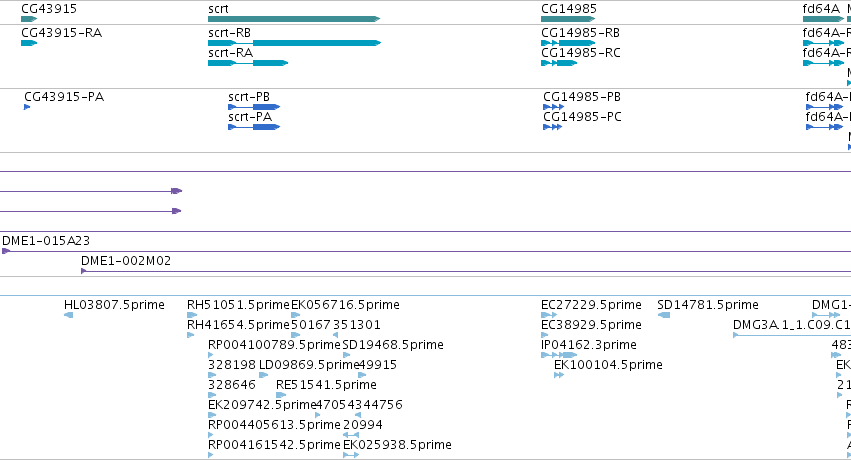
Task: Click the DME1-015A23 clone label
Action: click(46, 240)
